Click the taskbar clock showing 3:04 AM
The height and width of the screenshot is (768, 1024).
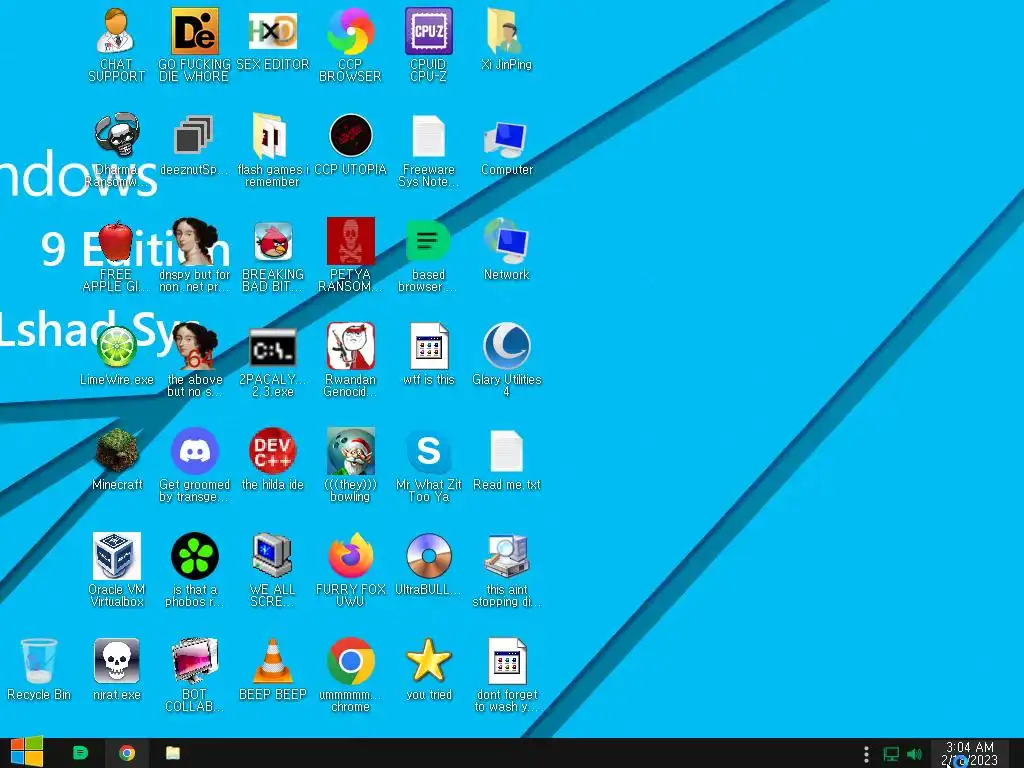tap(970, 753)
